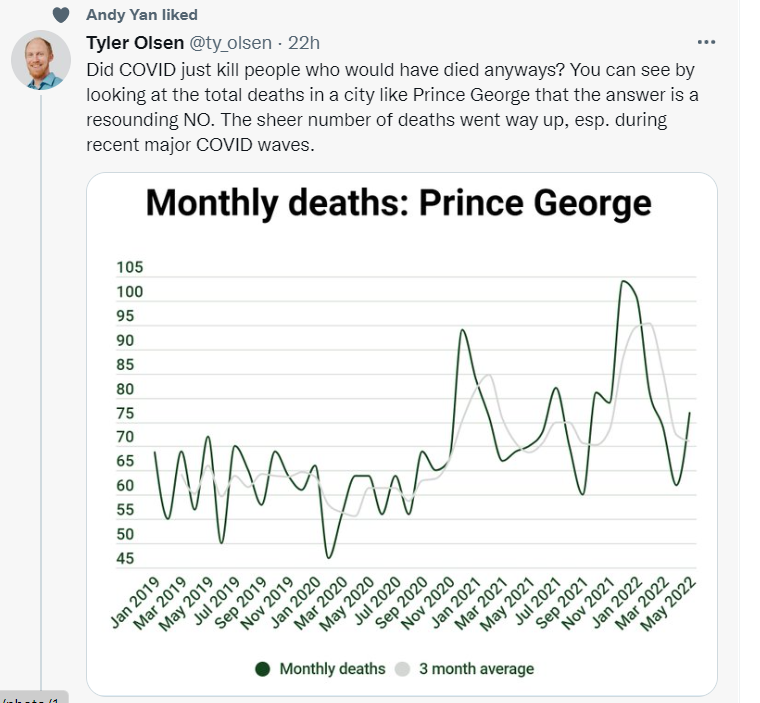
Task: Click the early 2021 spike on chart line
Action: tap(462, 330)
